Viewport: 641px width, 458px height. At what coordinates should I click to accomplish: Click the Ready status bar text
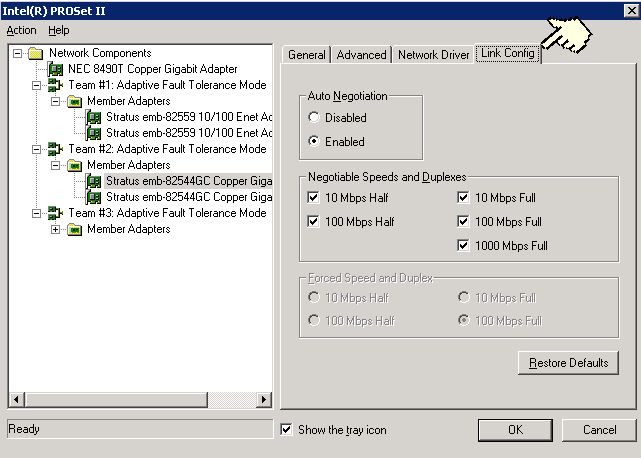[x=24, y=429]
